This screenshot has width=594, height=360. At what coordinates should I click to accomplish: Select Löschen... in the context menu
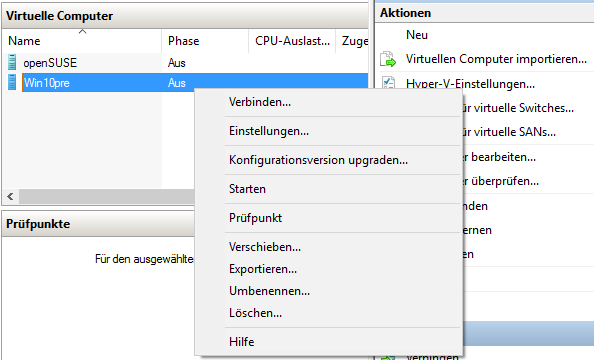255,313
